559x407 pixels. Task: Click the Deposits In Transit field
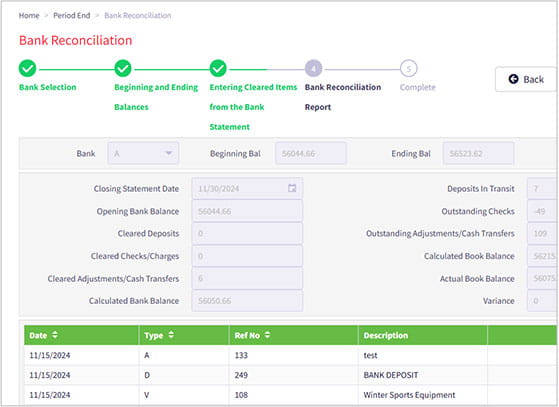click(x=542, y=188)
